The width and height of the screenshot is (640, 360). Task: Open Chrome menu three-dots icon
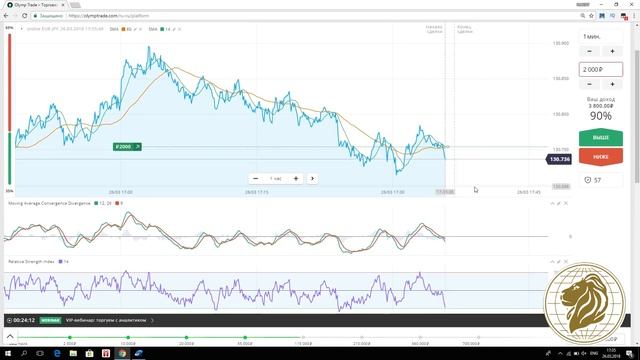(x=635, y=16)
